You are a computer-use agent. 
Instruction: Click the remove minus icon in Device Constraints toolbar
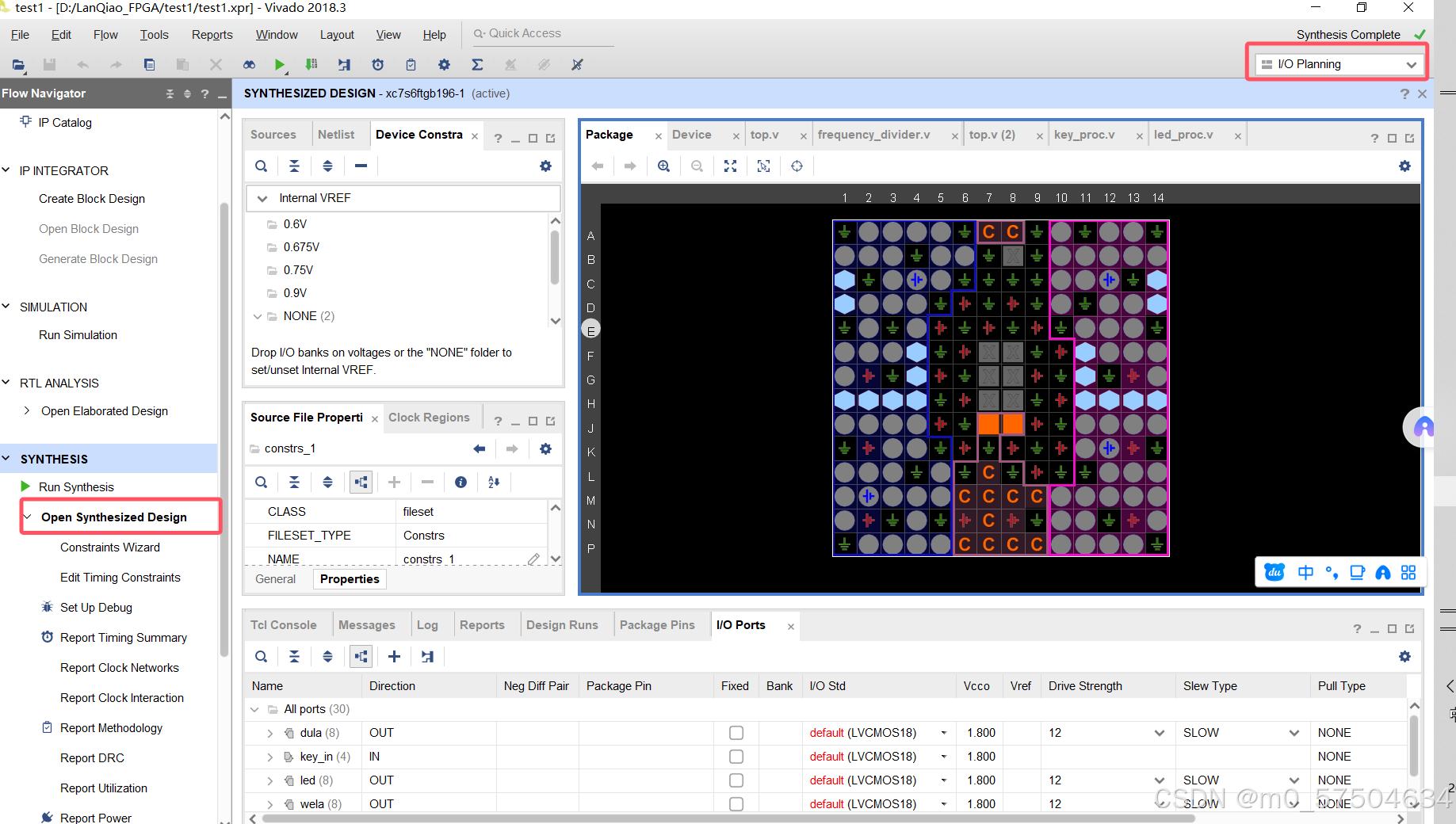361,166
